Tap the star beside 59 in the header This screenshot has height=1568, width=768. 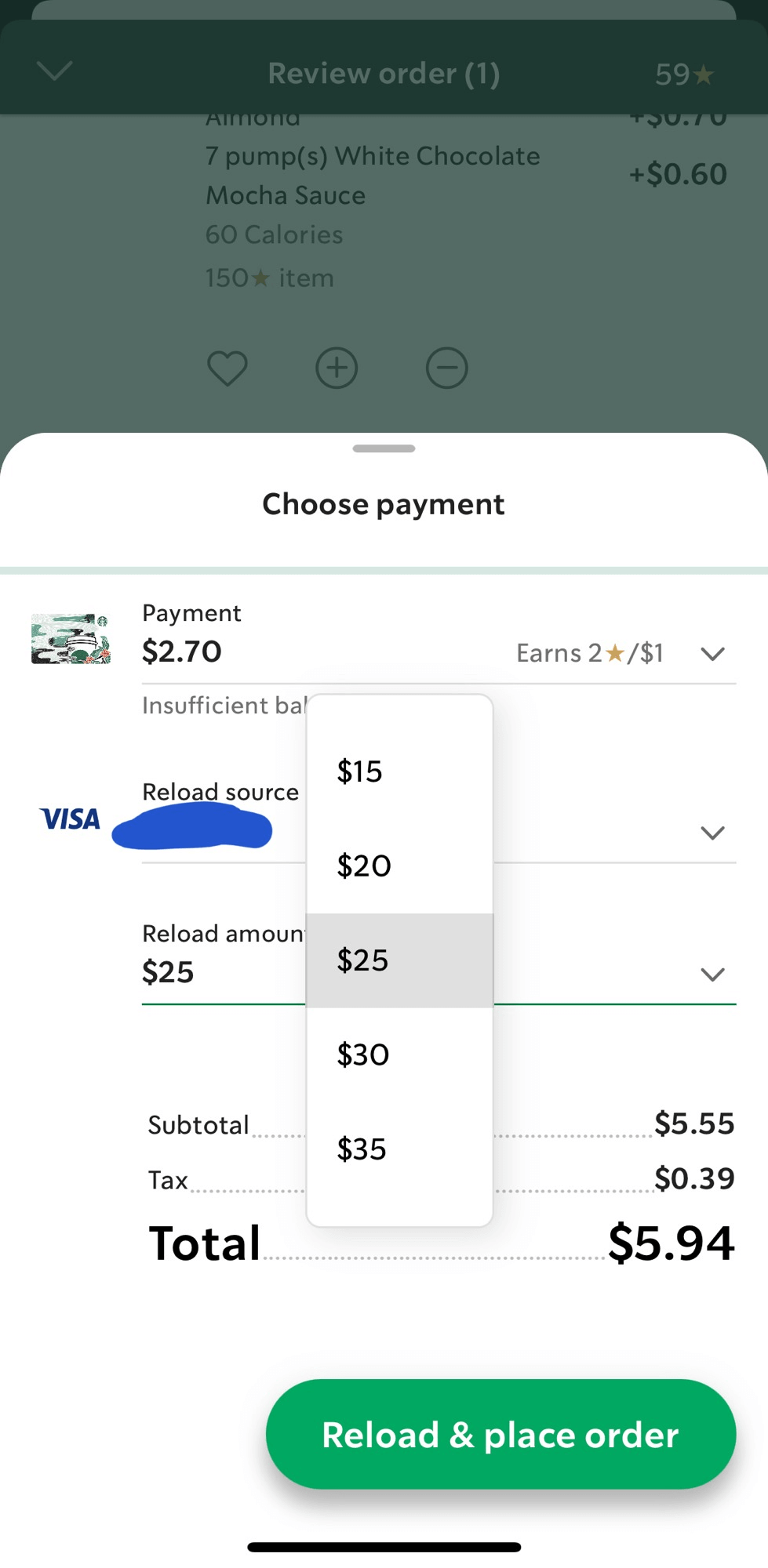pos(704,73)
